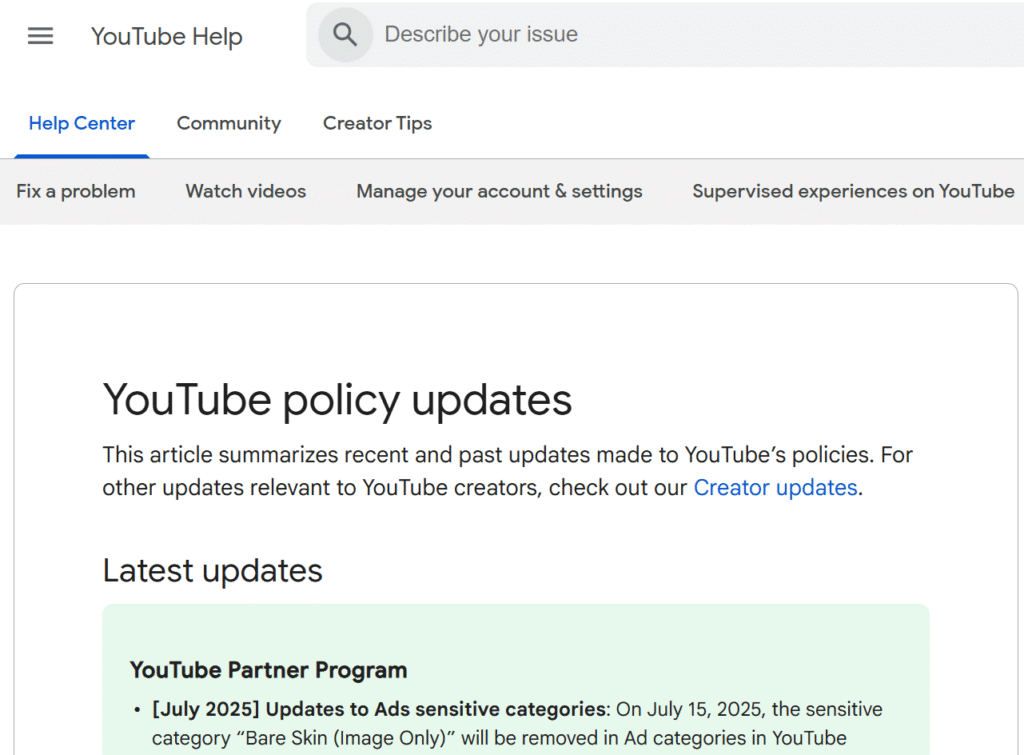Open 'Manage your account & settings'
This screenshot has height=755, width=1024.
tap(500, 191)
